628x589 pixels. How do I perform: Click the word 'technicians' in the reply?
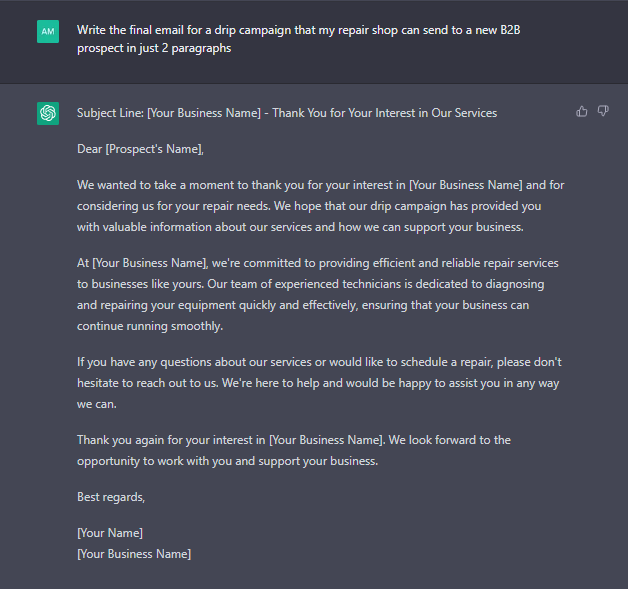tap(371, 284)
